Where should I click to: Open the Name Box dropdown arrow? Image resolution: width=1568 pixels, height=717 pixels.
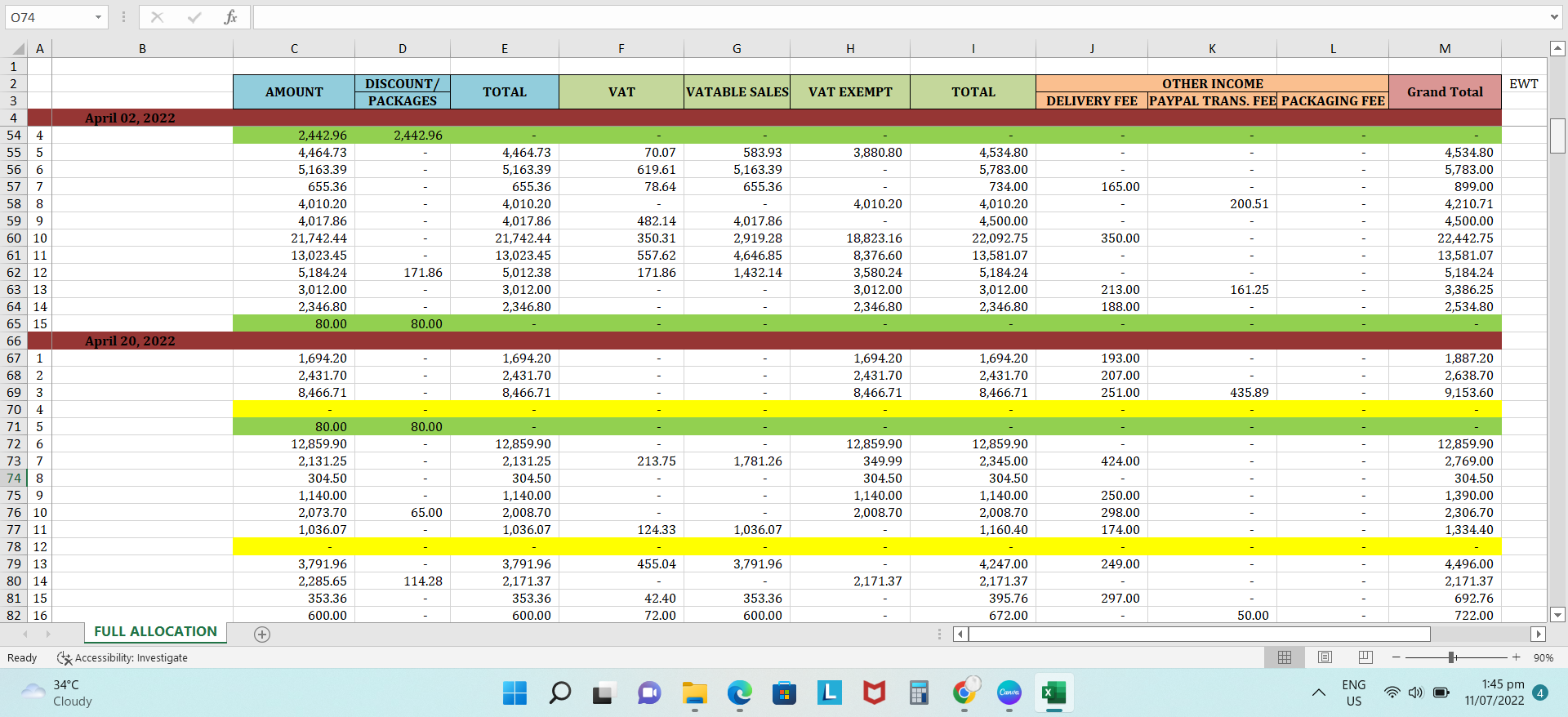[98, 17]
